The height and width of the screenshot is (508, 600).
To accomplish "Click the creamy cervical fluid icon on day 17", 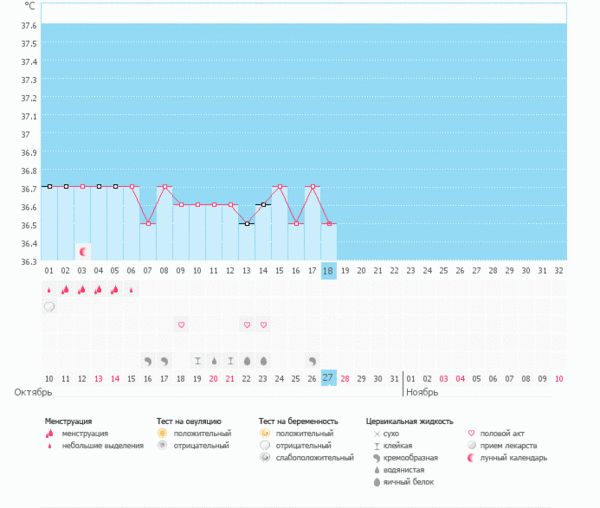I will pos(312,360).
